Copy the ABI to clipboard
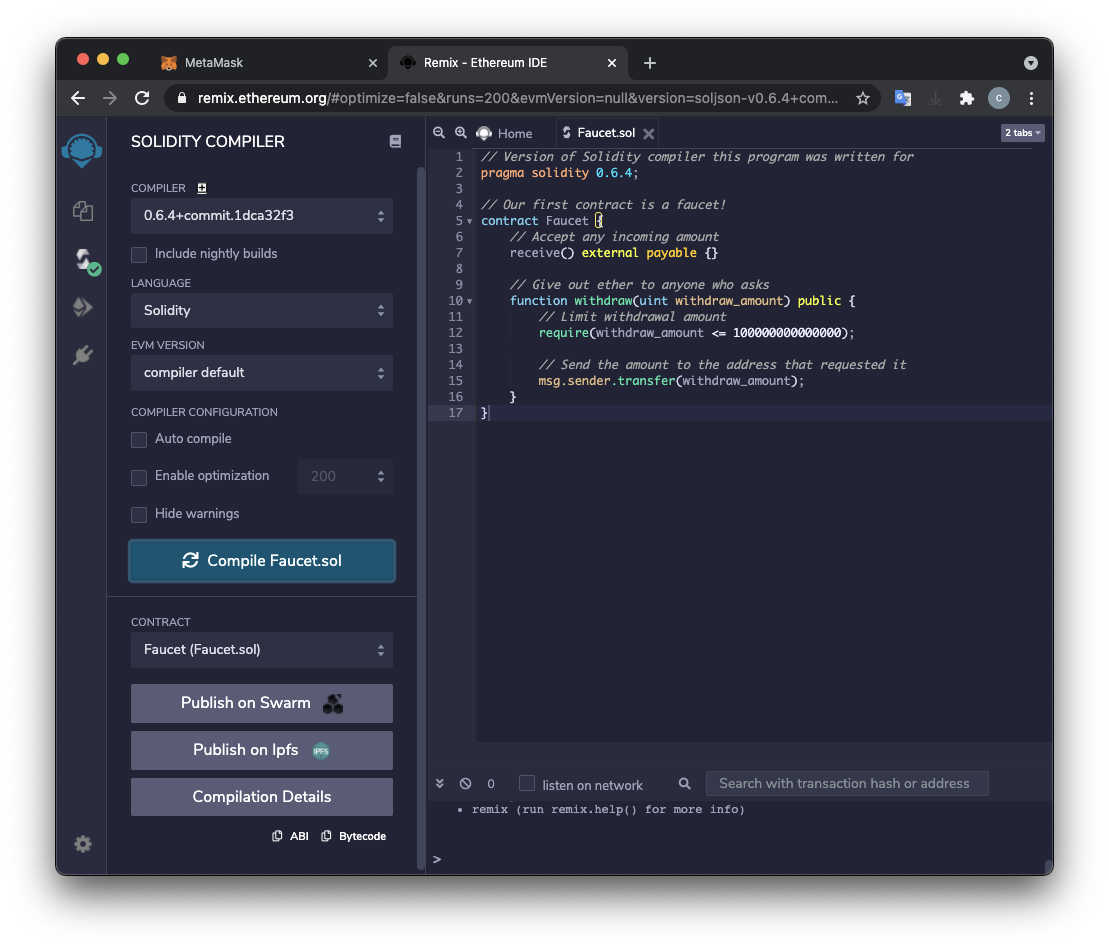The height and width of the screenshot is (949, 1109). (x=291, y=836)
